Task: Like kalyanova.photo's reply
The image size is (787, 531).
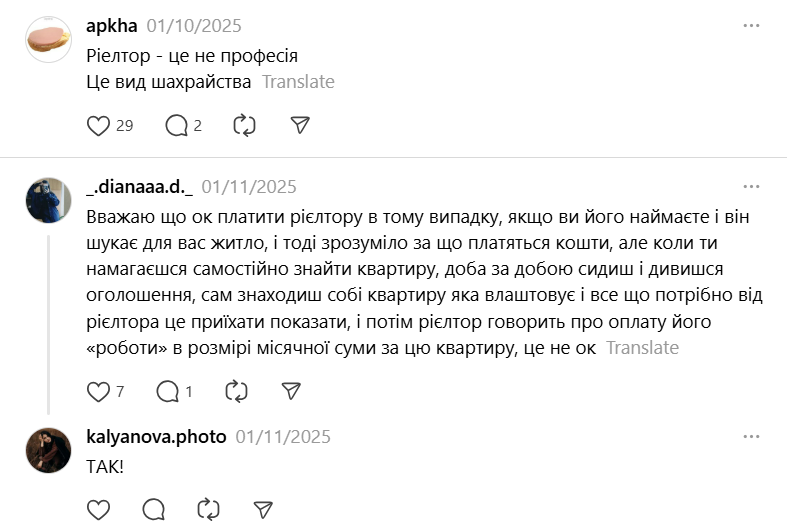Action: pyautogui.click(x=98, y=509)
